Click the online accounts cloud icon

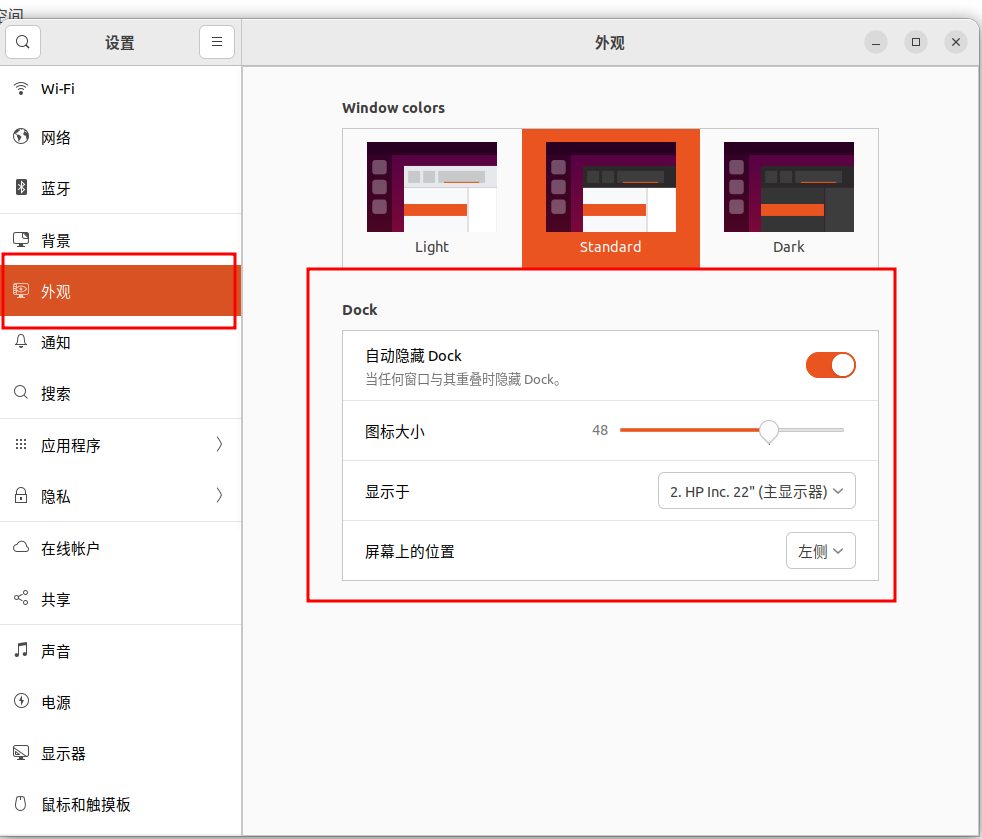pyautogui.click(x=20, y=548)
